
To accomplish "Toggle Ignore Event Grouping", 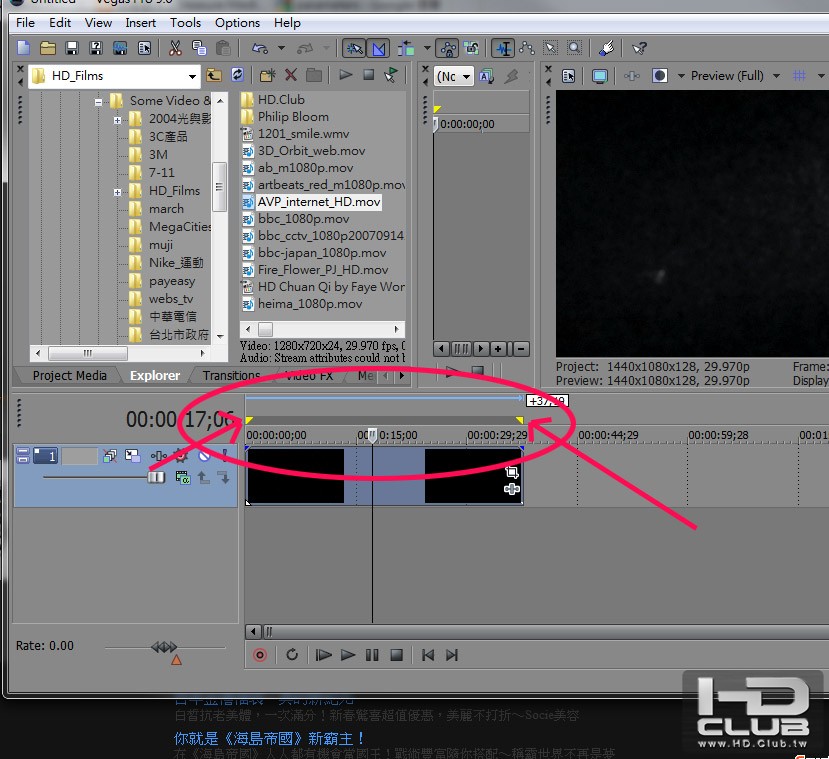I will (x=471, y=49).
